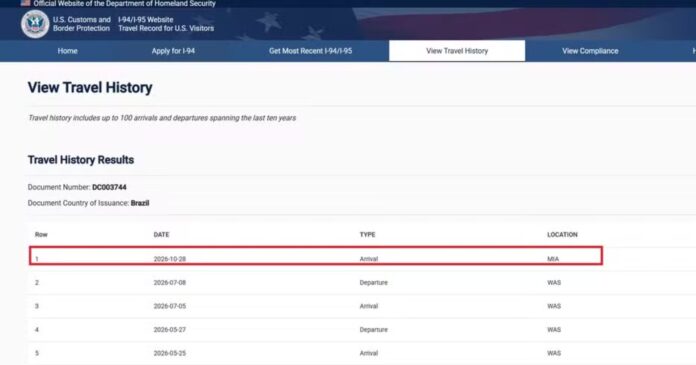
Task: Open the View Compliance tab
Action: click(x=590, y=51)
